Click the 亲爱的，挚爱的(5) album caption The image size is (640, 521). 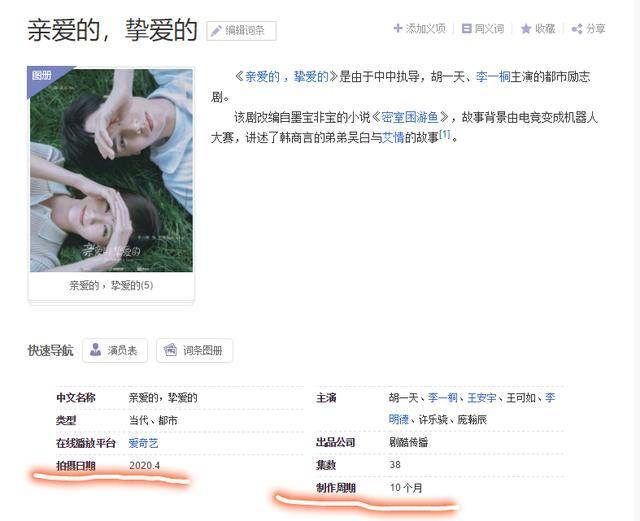(111, 285)
